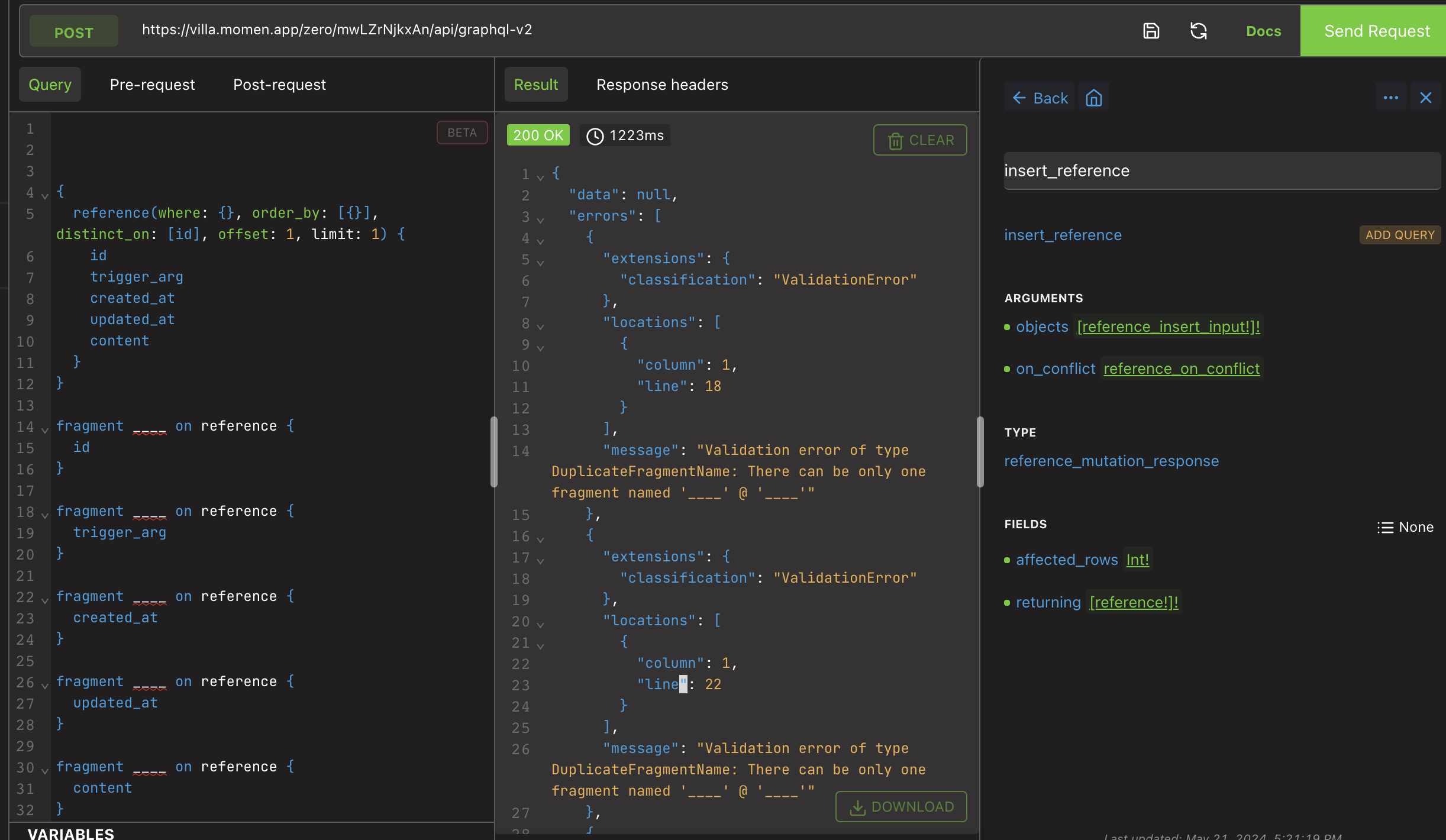
Task: Collapse result root object line 1
Action: coord(540,177)
